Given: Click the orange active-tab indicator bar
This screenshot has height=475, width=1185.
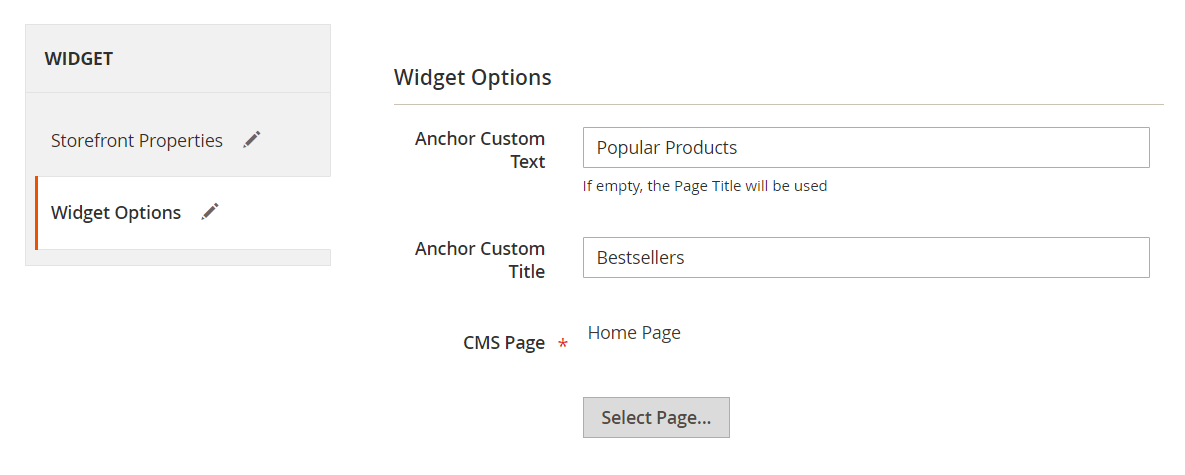Looking at the screenshot, I should coord(36,213).
